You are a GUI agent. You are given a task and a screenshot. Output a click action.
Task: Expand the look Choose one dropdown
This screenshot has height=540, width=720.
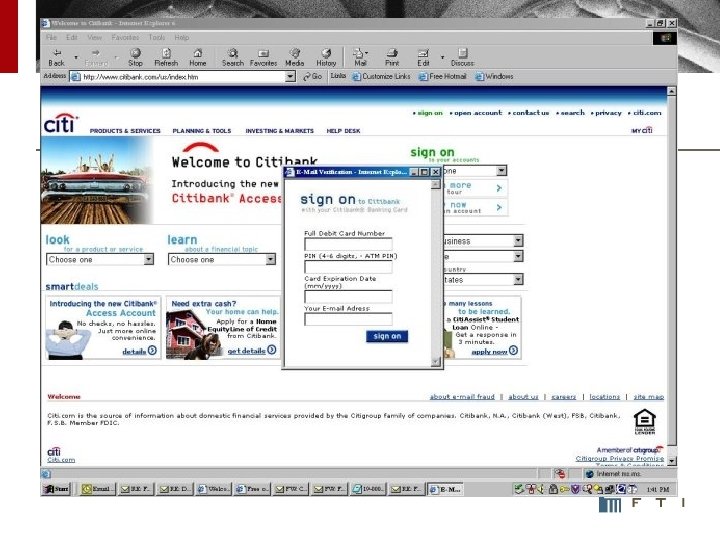148,259
